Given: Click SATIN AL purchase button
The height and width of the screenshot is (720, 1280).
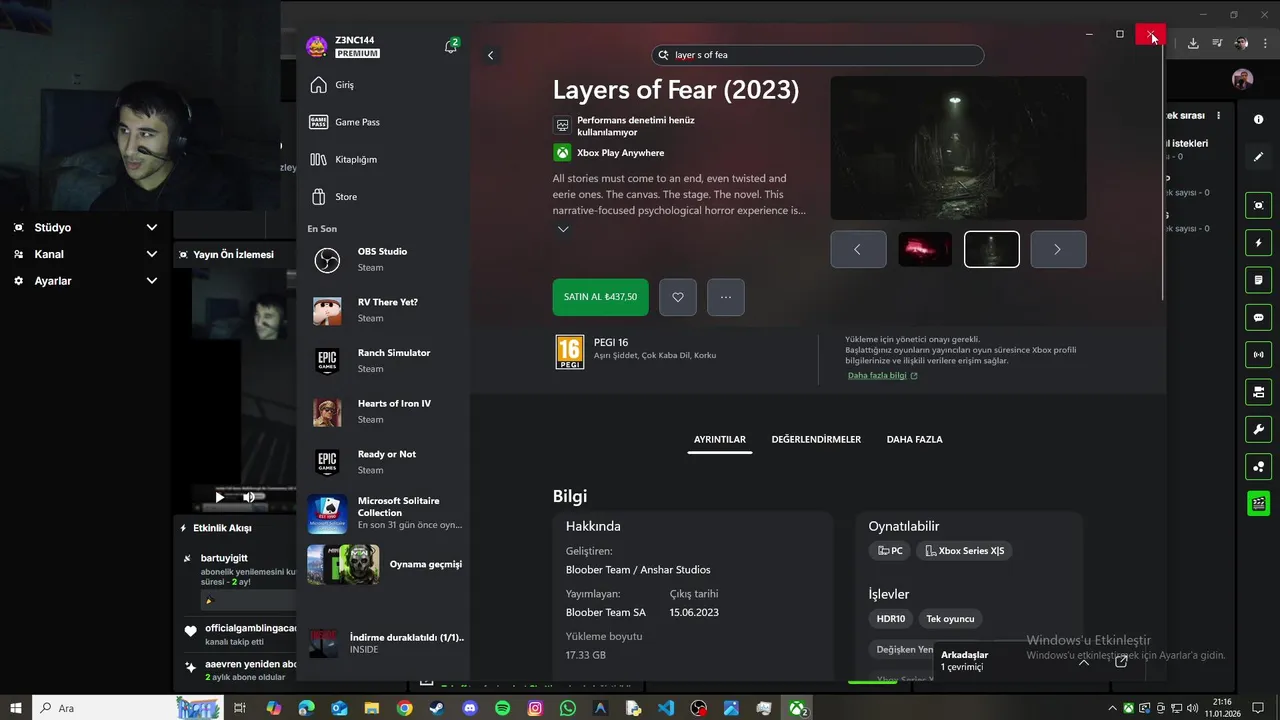Looking at the screenshot, I should 600,297.
